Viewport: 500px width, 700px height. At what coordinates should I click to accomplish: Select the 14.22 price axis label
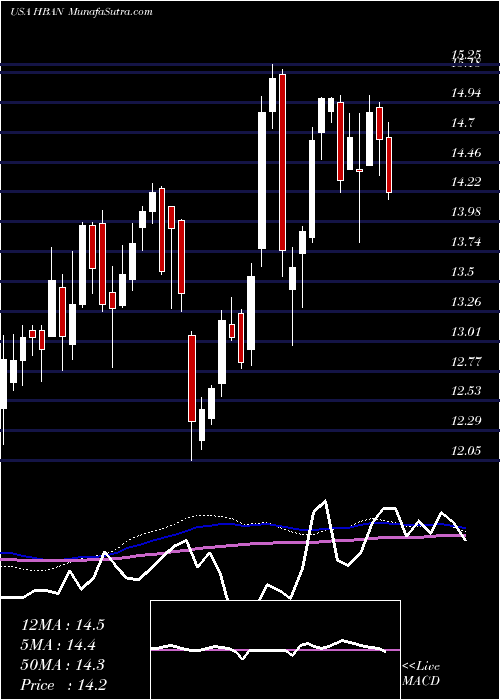(x=467, y=182)
